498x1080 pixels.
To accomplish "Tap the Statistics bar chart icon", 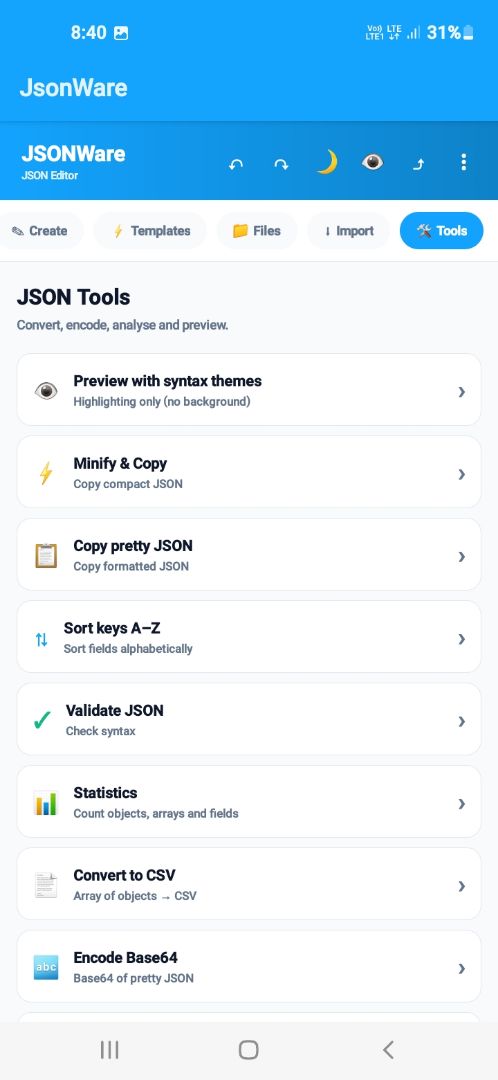I will click(45, 804).
